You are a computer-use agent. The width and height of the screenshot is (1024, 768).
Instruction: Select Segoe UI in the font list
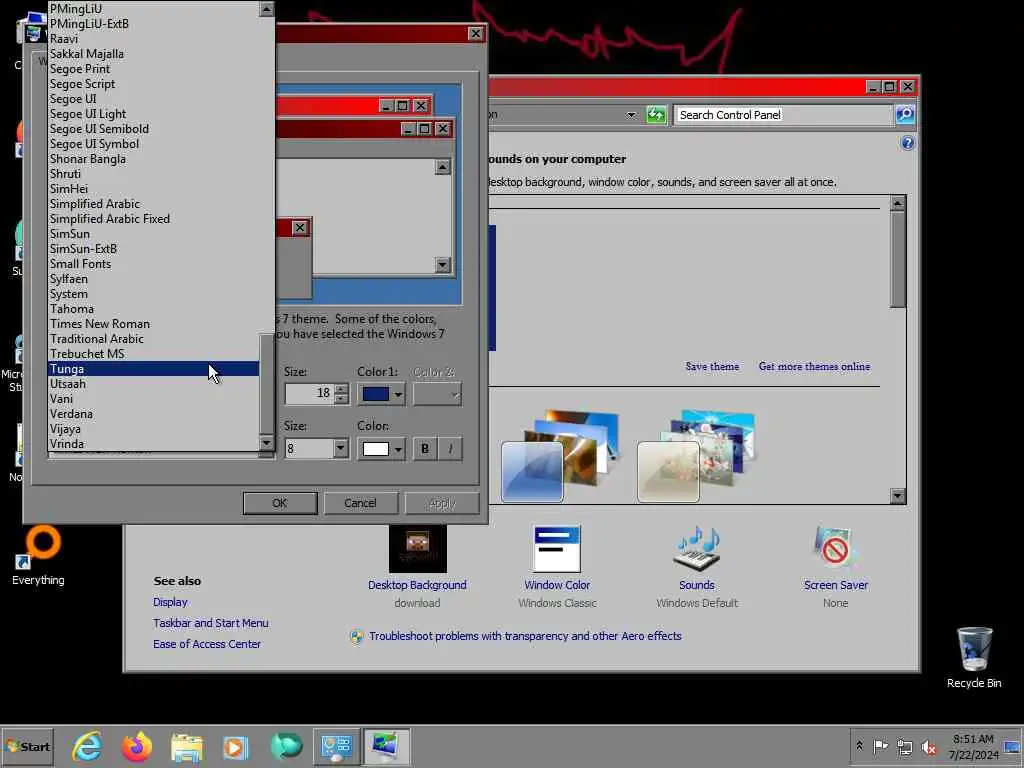154,99
